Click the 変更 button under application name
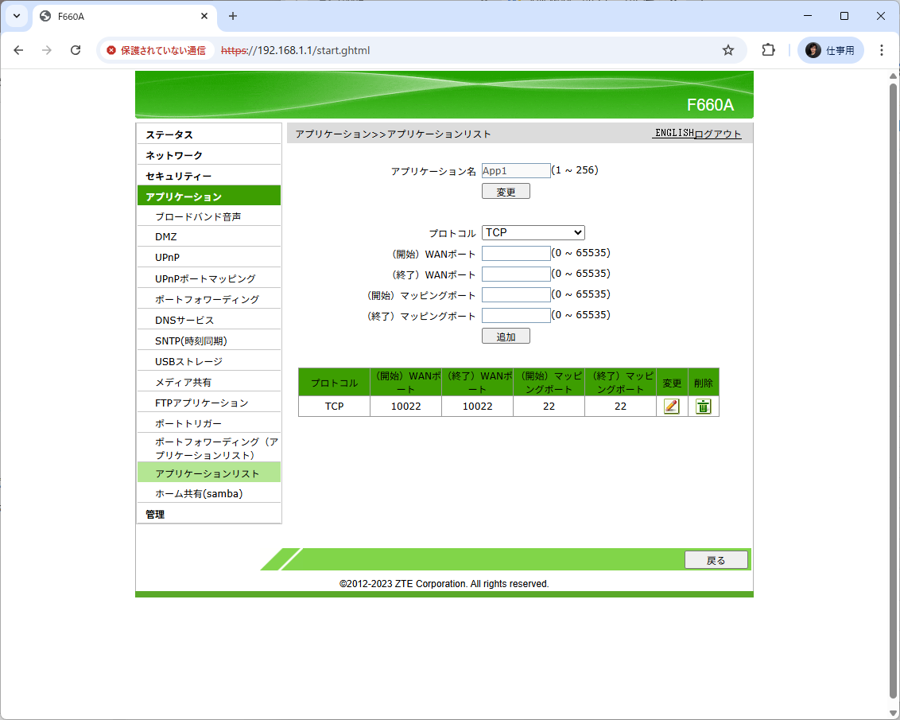The image size is (900, 720). (x=505, y=191)
